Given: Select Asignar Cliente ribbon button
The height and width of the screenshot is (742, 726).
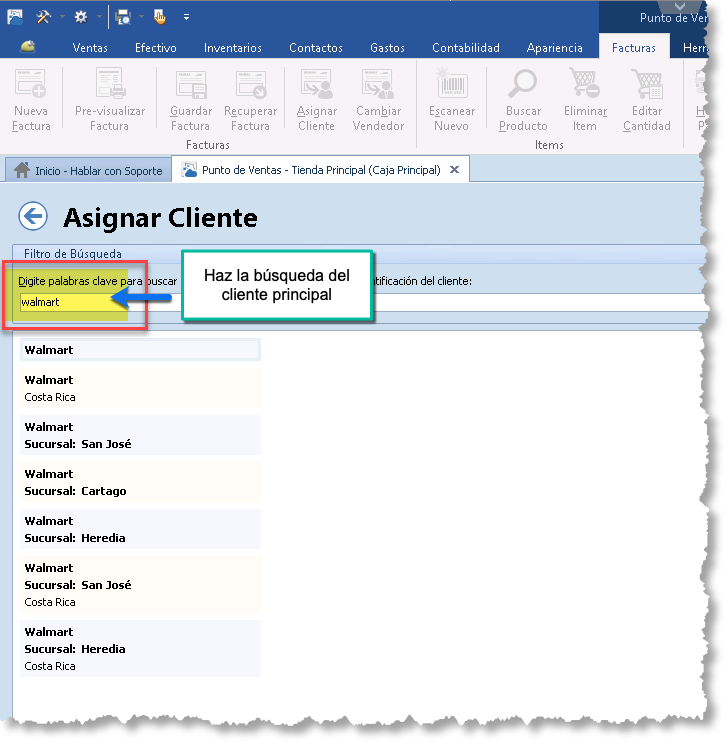Looking at the screenshot, I should pyautogui.click(x=317, y=100).
